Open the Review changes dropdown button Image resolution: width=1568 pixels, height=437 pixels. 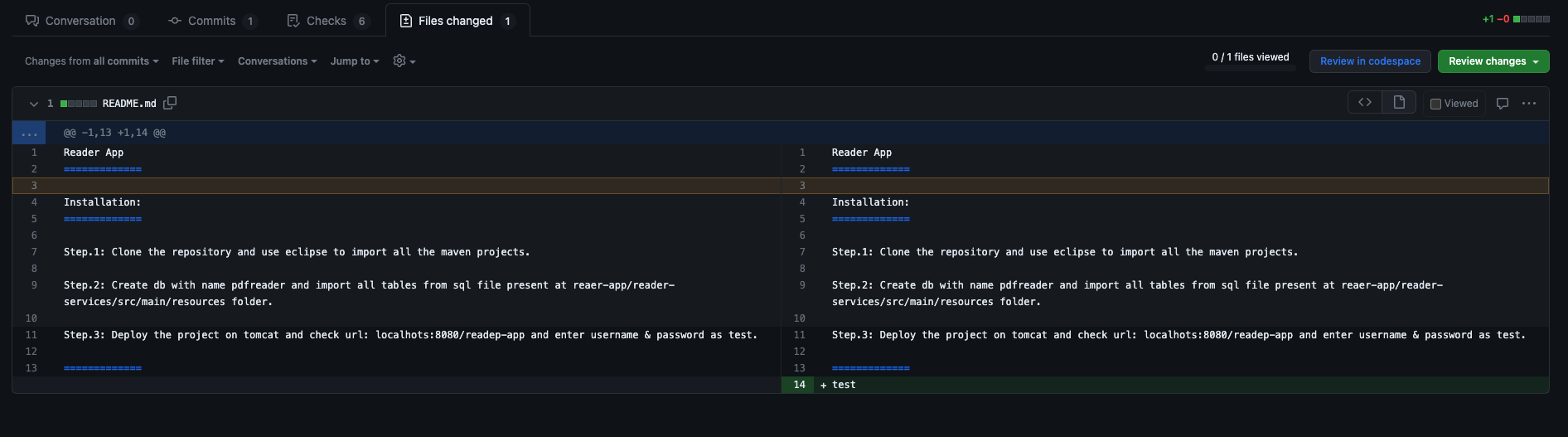pos(1493,61)
